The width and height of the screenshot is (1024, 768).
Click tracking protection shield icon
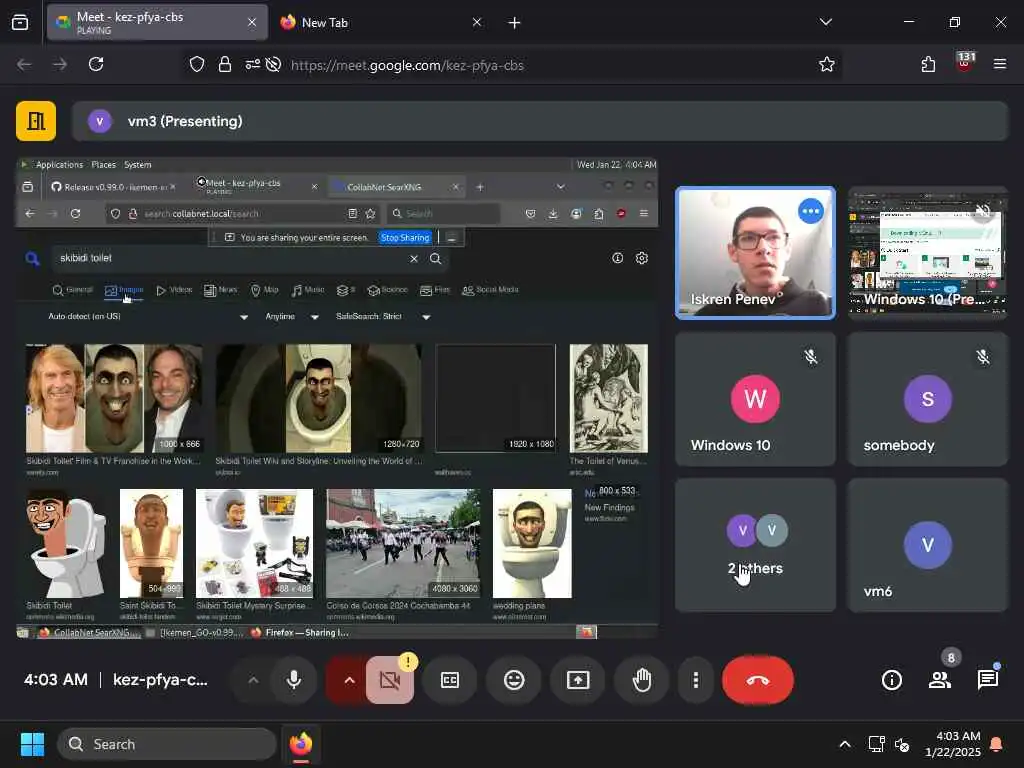(x=197, y=65)
